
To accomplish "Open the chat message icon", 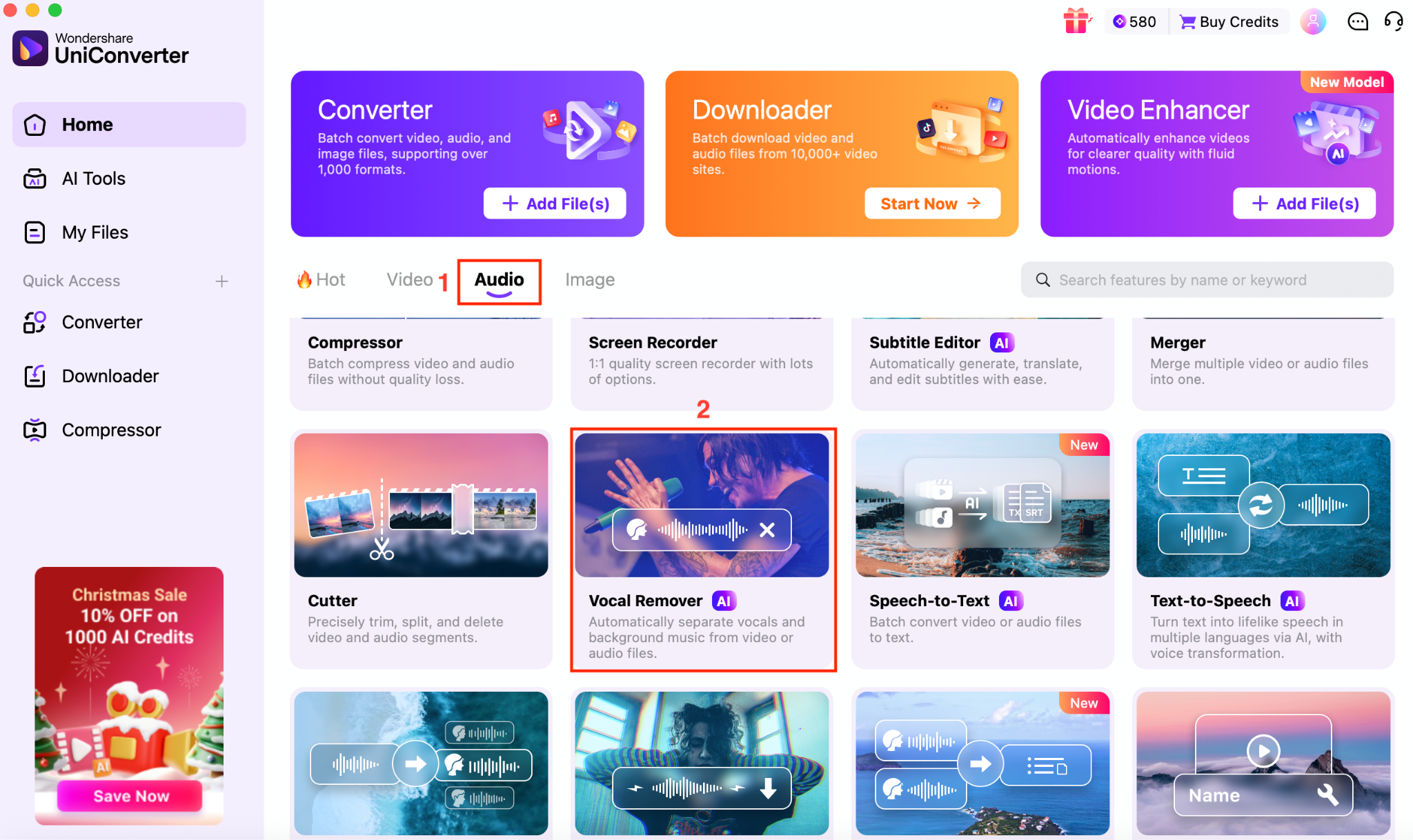I will [x=1357, y=22].
